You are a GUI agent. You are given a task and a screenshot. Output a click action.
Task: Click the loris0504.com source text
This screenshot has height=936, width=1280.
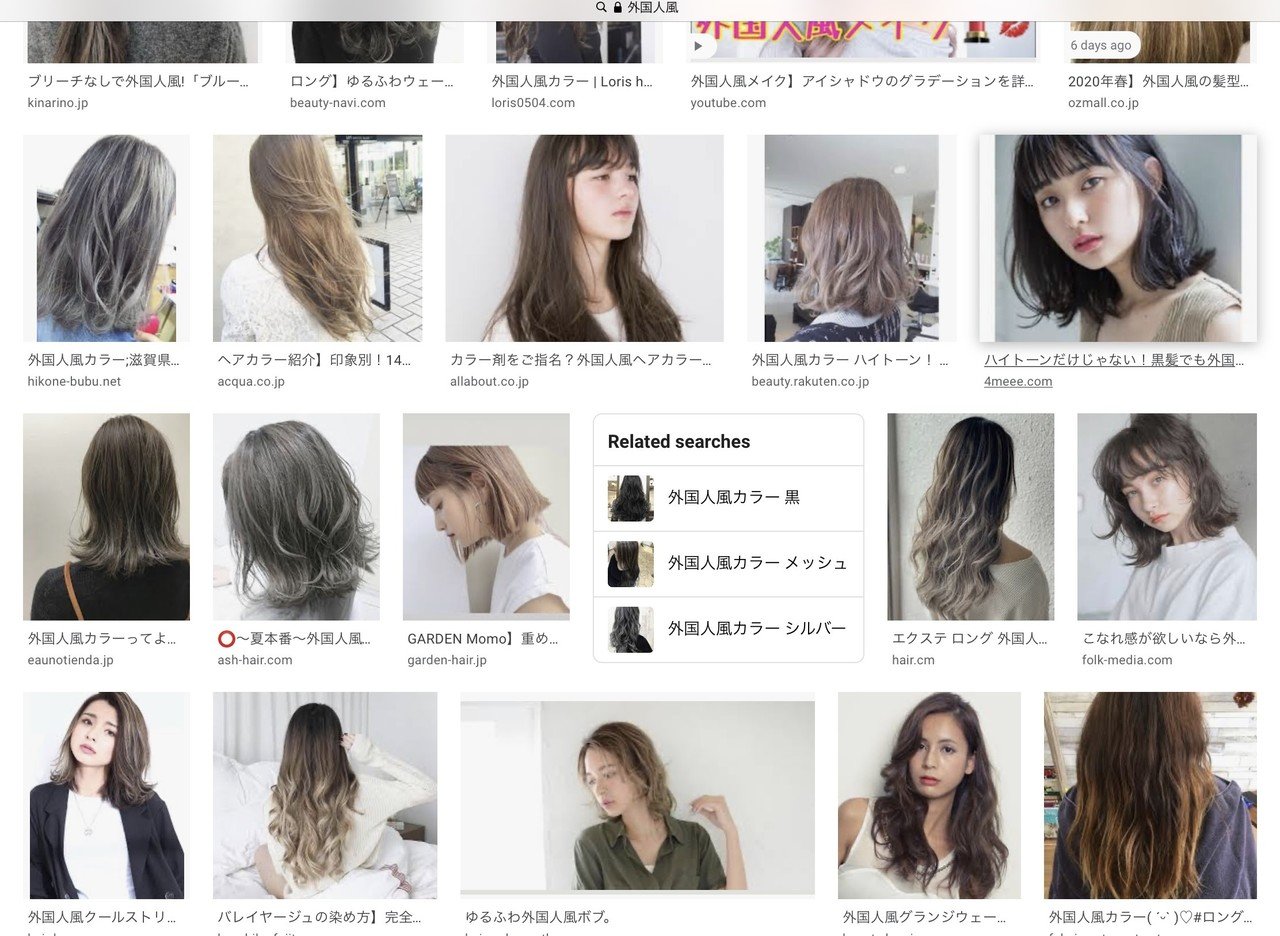pos(533,103)
